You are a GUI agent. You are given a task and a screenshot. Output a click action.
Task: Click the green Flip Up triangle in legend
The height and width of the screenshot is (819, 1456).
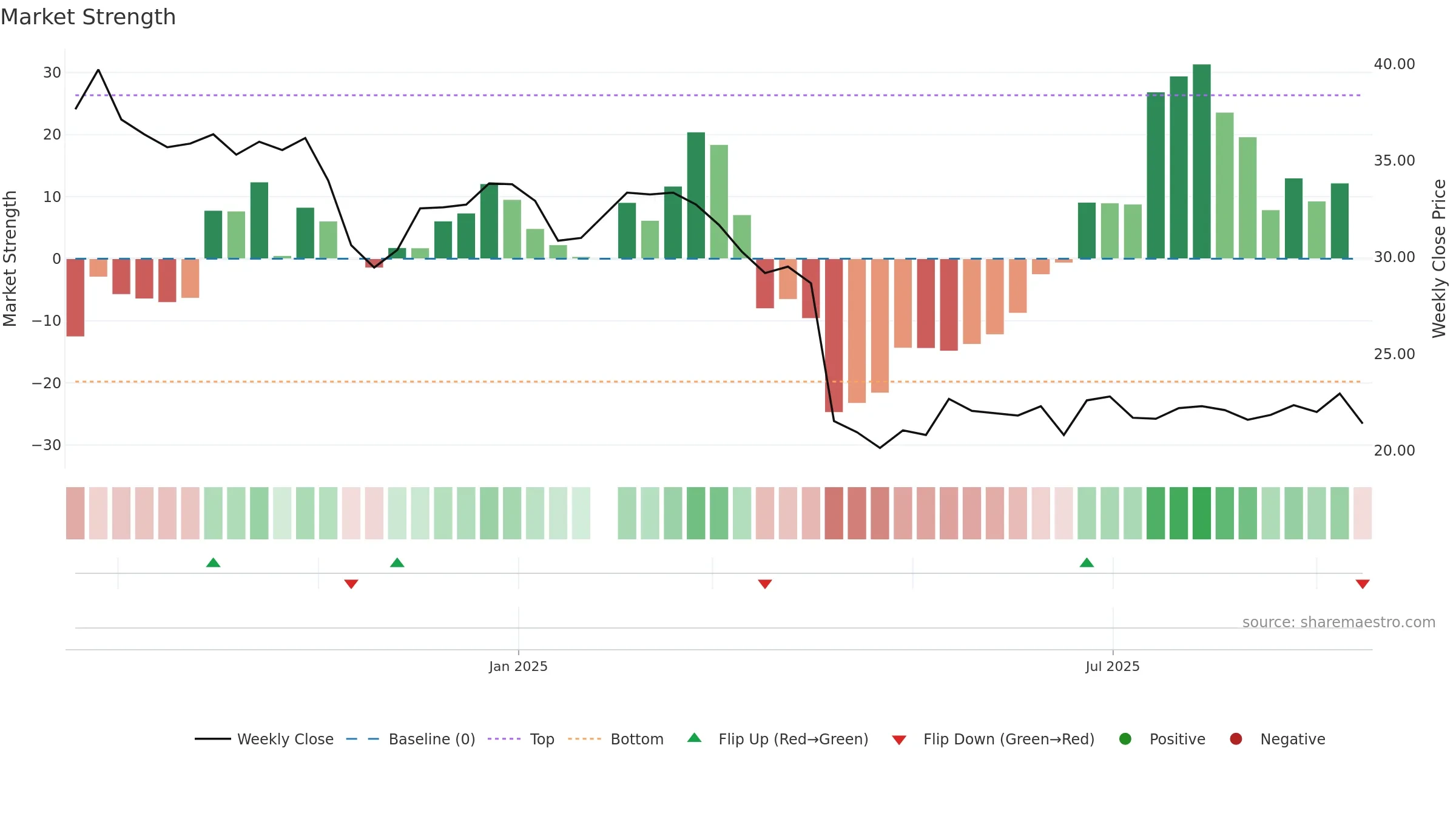click(695, 738)
